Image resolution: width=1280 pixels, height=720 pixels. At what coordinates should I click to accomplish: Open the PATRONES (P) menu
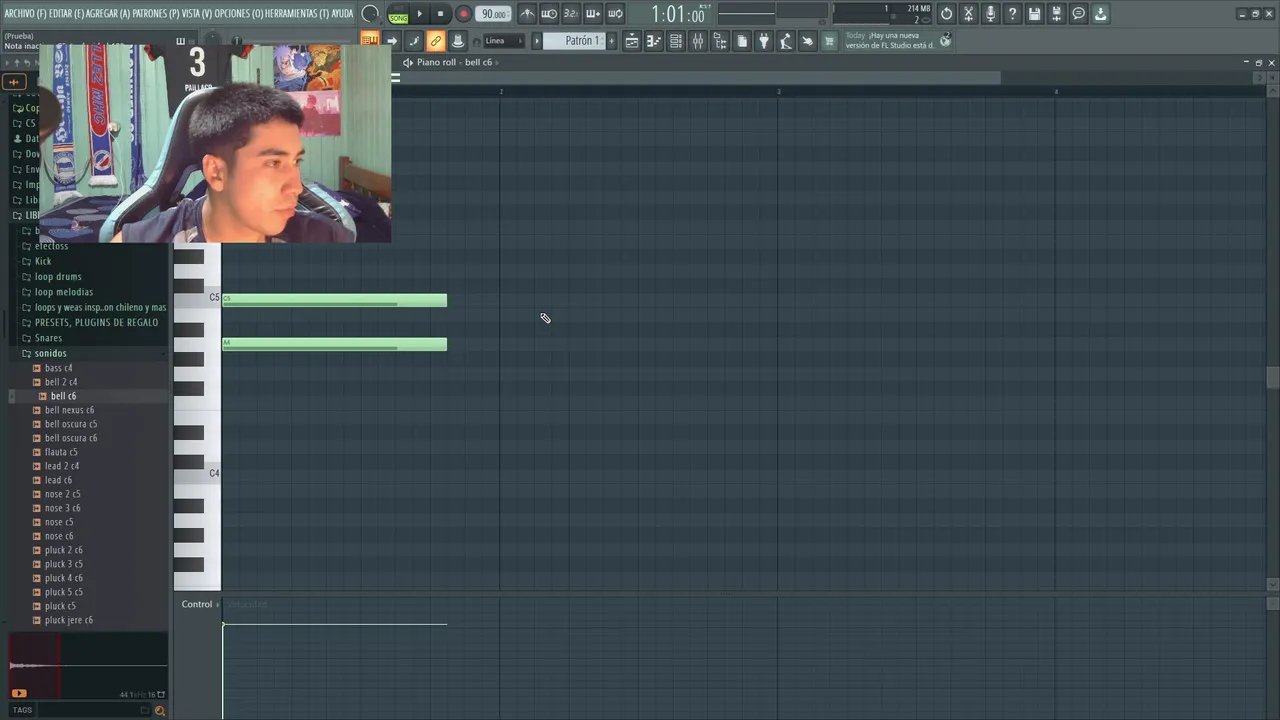pyautogui.click(x=156, y=14)
